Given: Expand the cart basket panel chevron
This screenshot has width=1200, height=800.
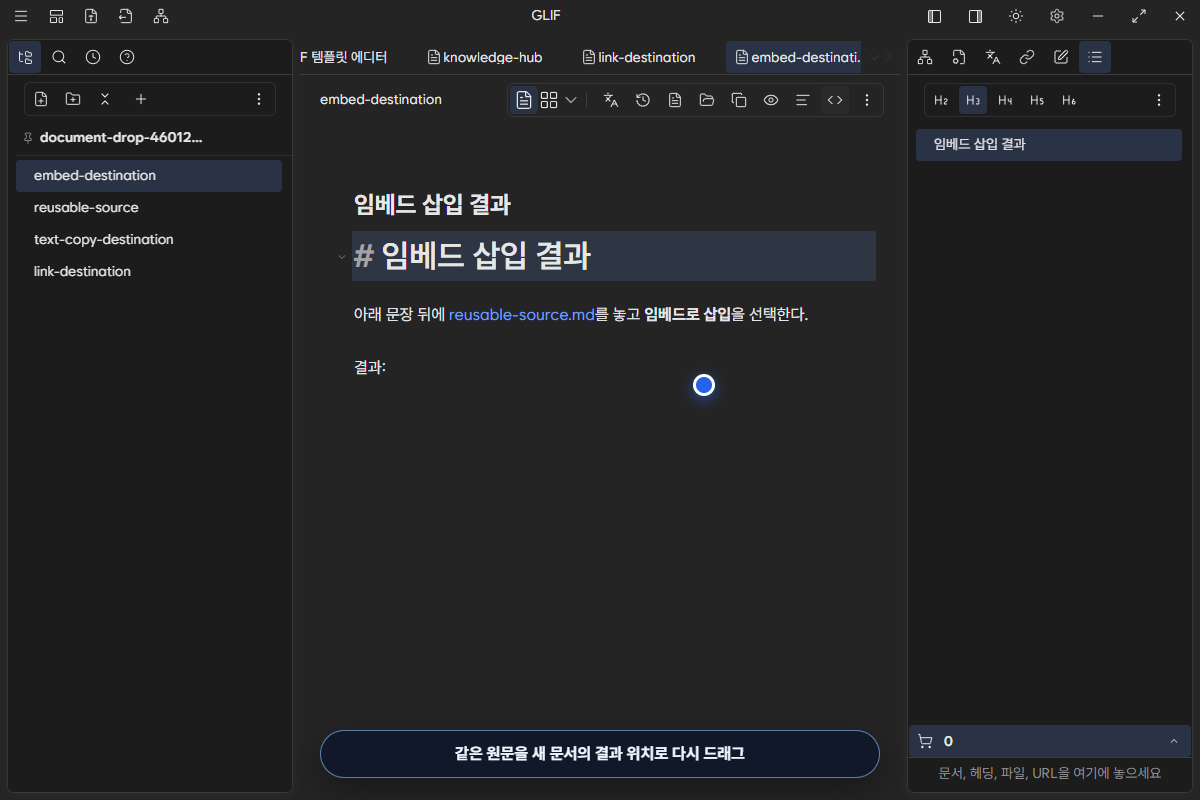Looking at the screenshot, I should tap(1173, 741).
